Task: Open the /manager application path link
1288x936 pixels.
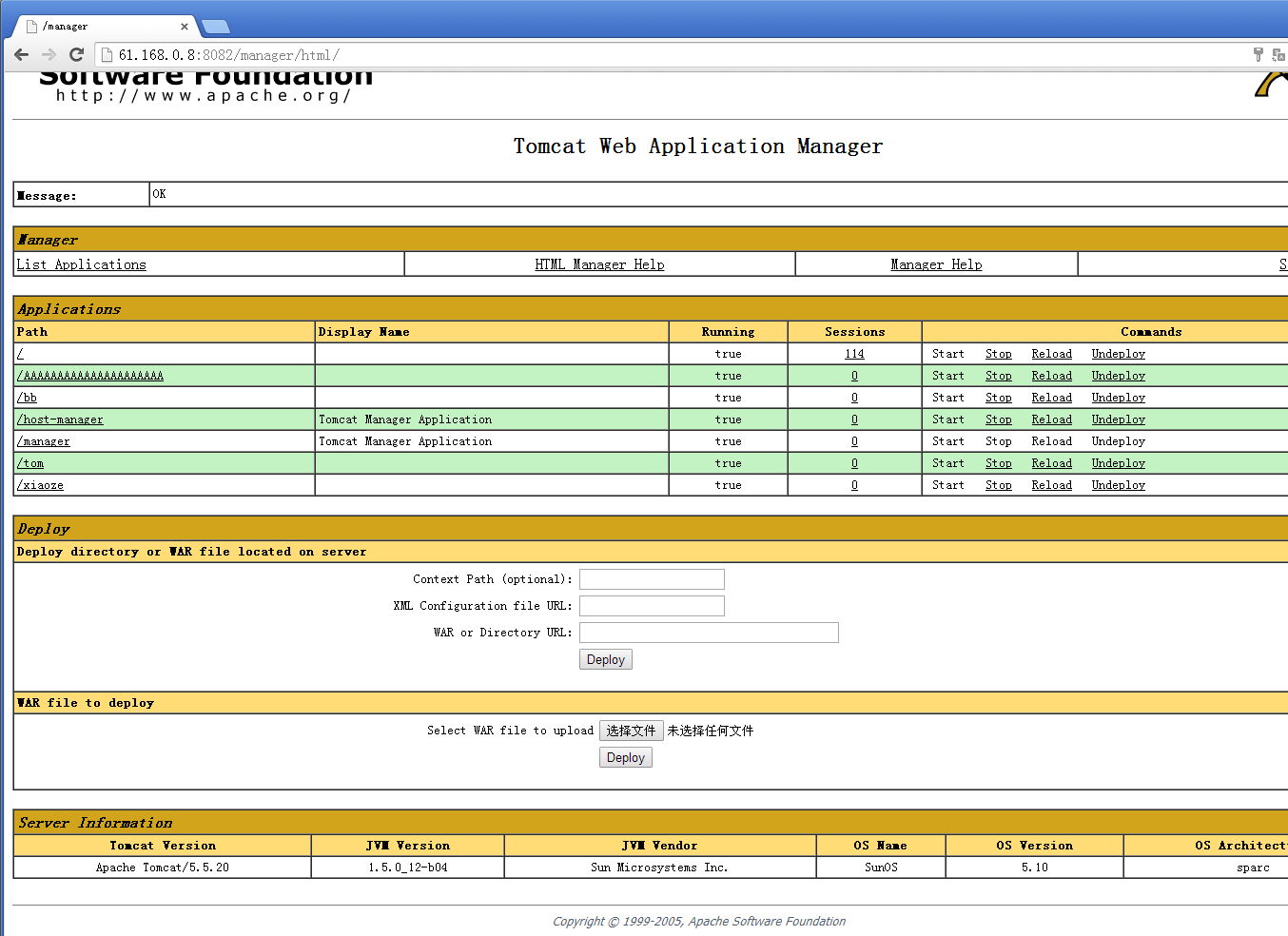Action: tap(44, 441)
